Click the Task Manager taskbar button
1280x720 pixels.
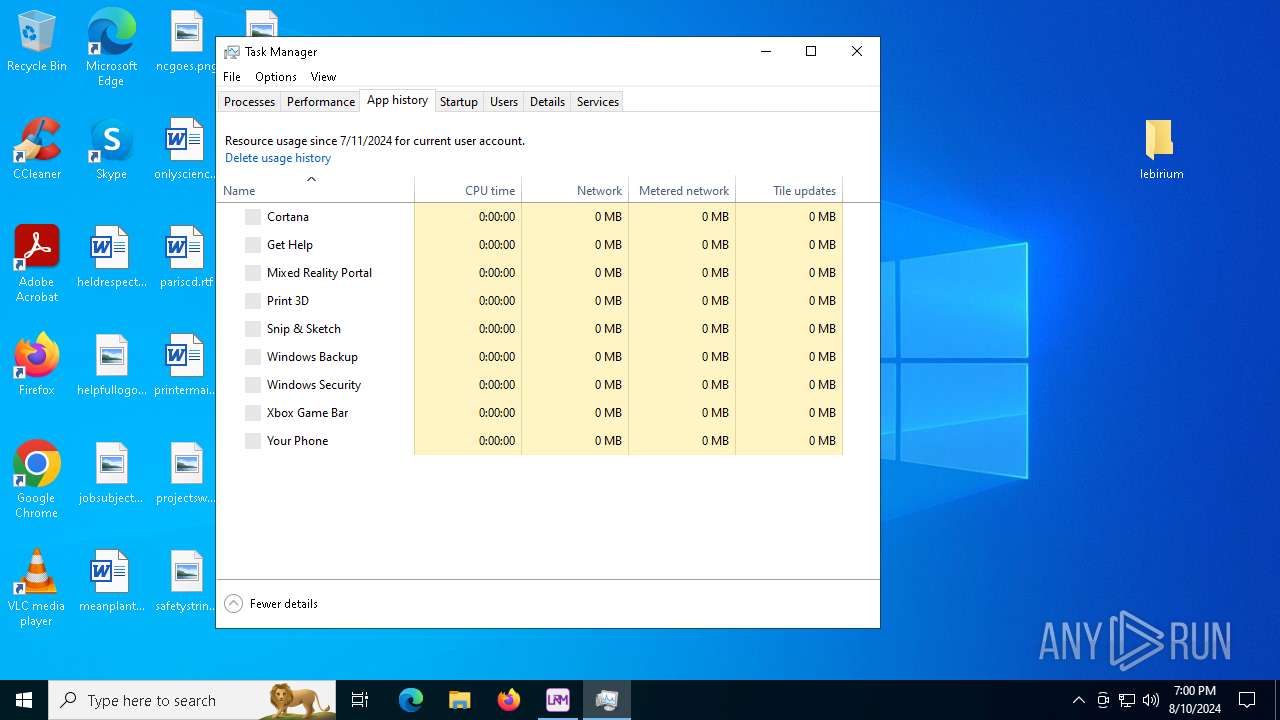click(x=607, y=700)
